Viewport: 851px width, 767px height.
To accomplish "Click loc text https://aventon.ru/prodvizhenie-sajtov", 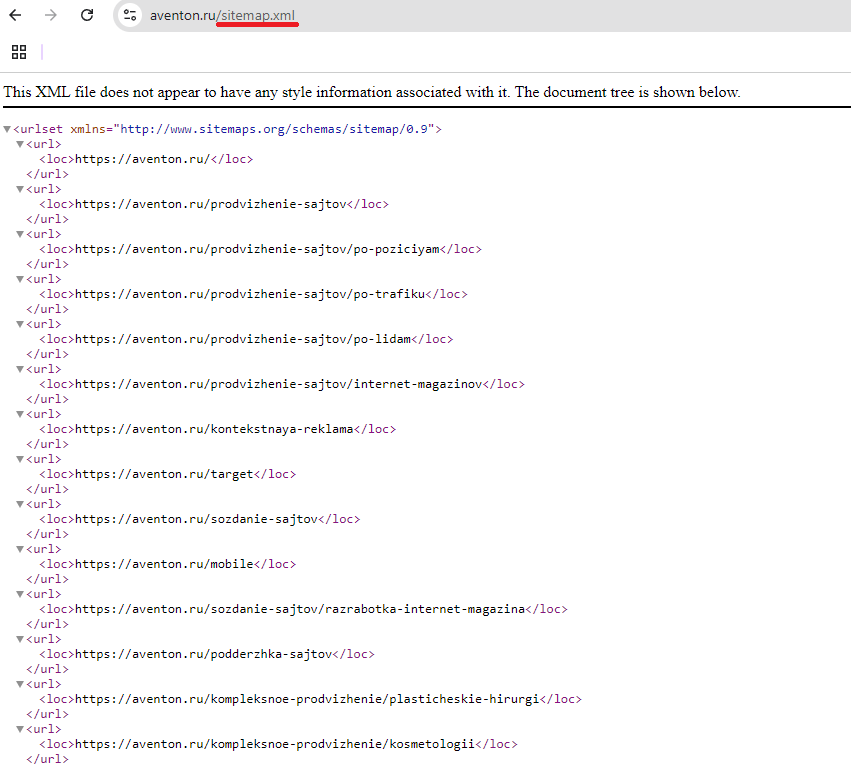I will coord(211,204).
